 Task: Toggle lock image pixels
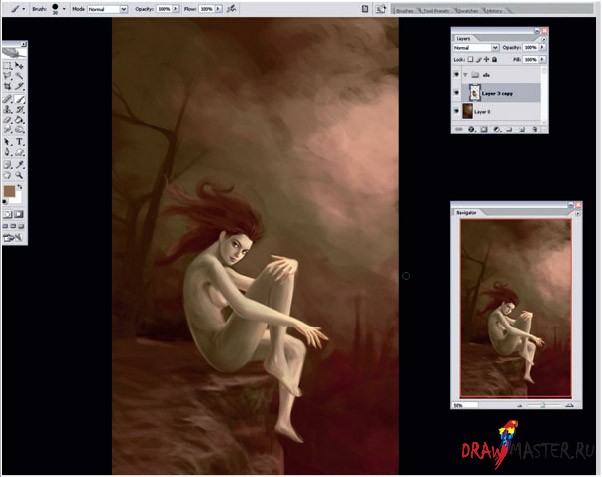[x=479, y=60]
